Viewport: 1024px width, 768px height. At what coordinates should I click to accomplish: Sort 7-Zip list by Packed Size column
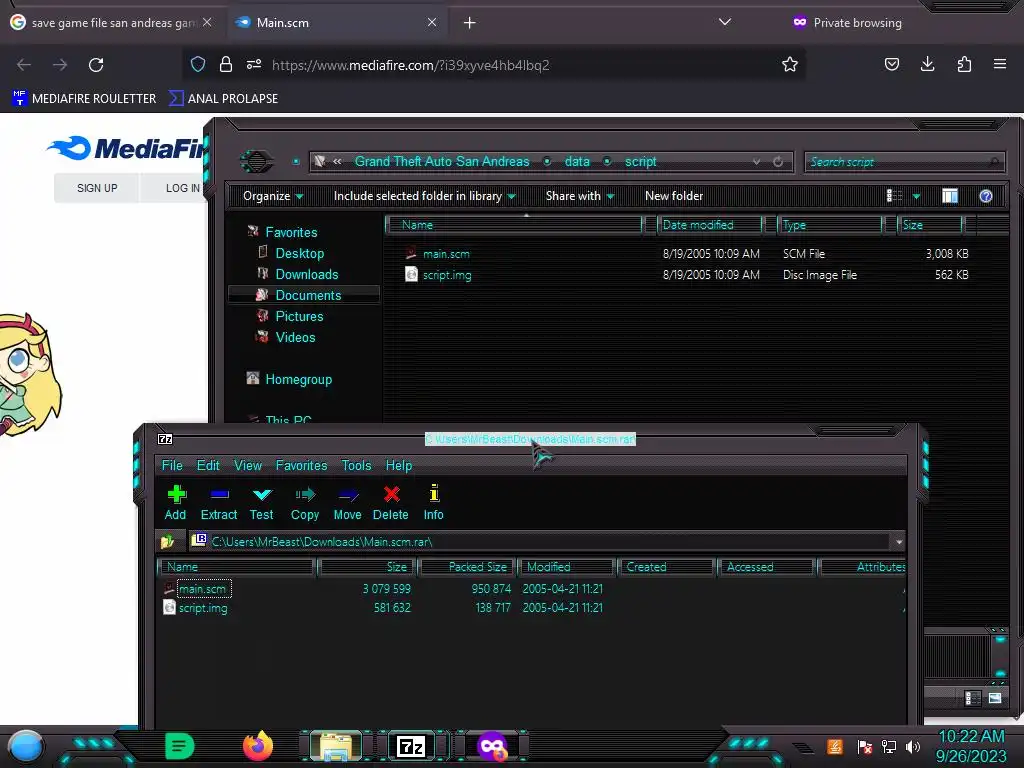[x=468, y=567]
